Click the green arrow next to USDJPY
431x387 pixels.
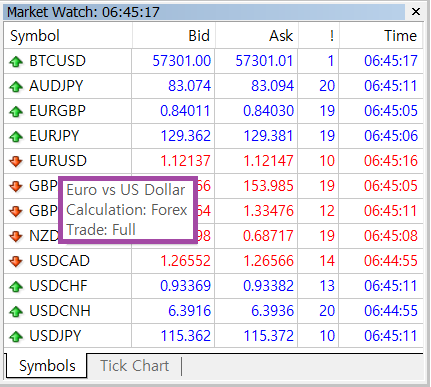pyautogui.click(x=16, y=336)
